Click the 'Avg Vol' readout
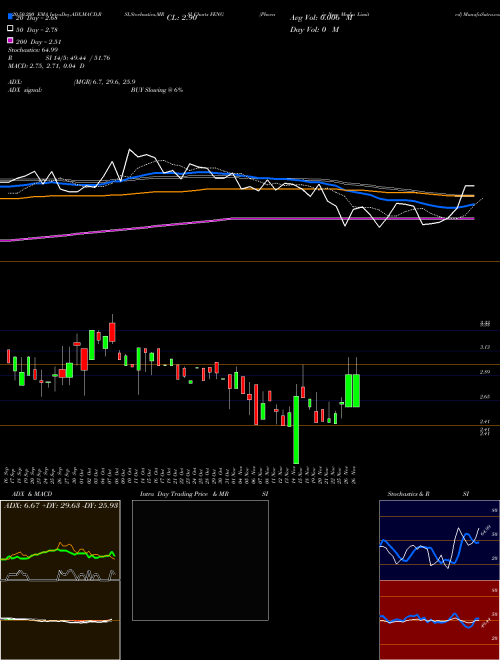This screenshot has width=500, height=660. [321, 18]
